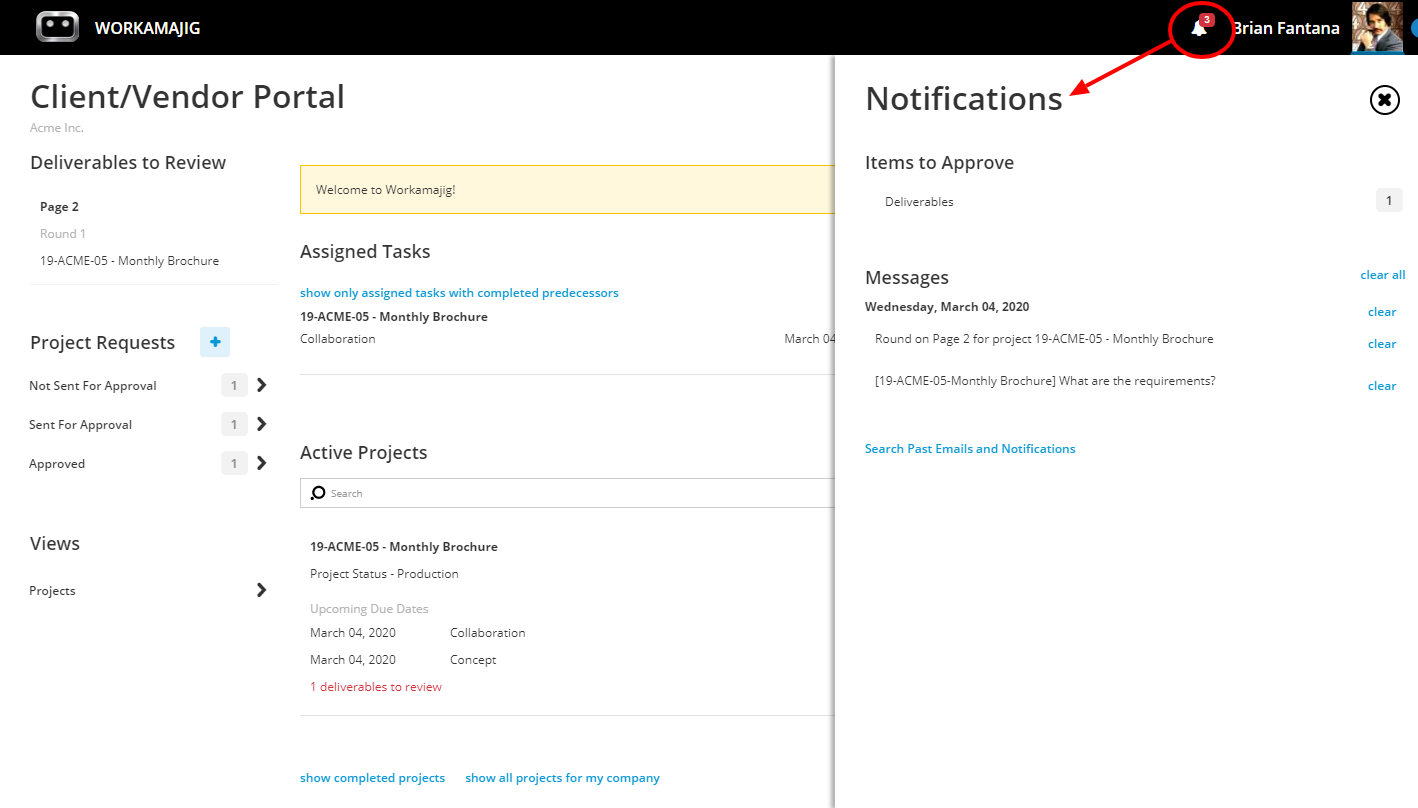
Task: Expand Not Sent For Approval requests
Action: [262, 385]
